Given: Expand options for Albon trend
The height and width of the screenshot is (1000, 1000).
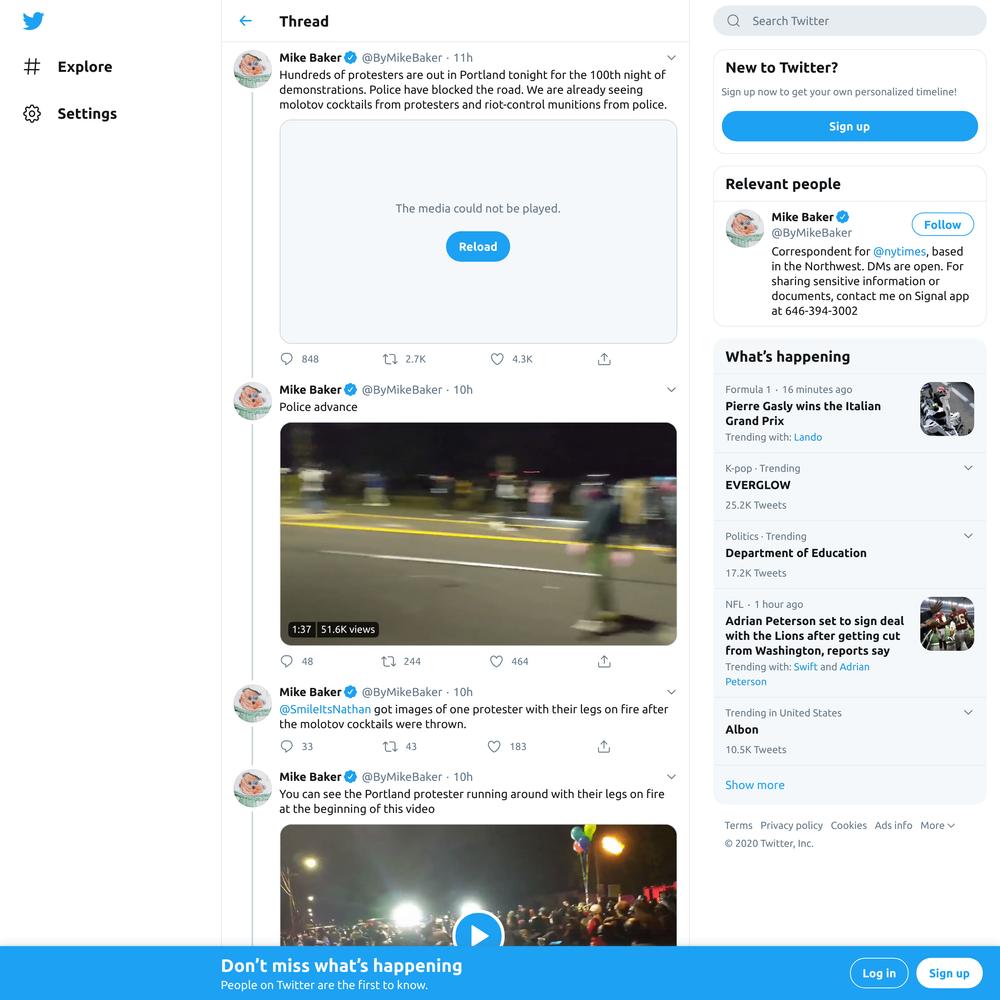Looking at the screenshot, I should point(967,712).
